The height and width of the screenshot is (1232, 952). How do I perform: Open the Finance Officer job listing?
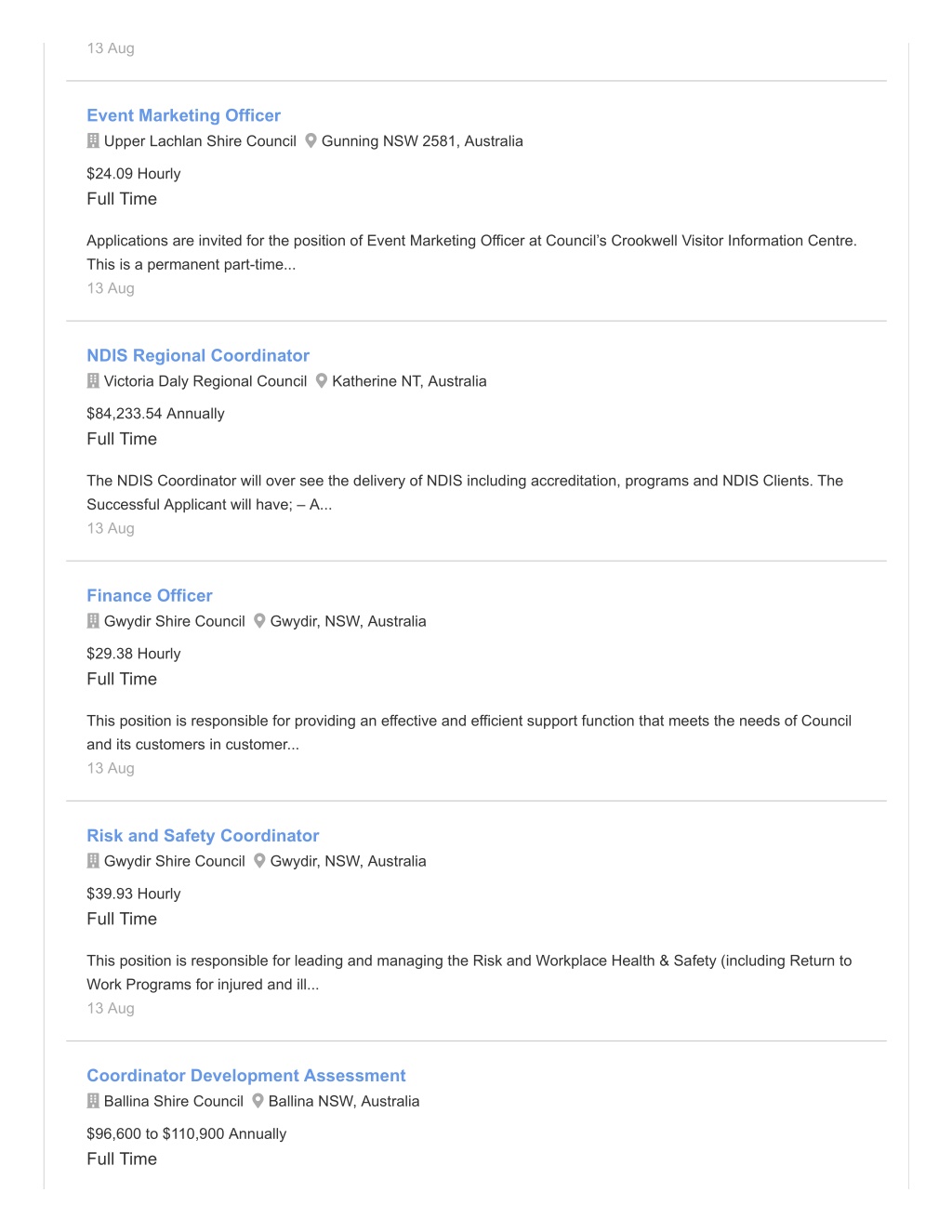click(x=150, y=595)
